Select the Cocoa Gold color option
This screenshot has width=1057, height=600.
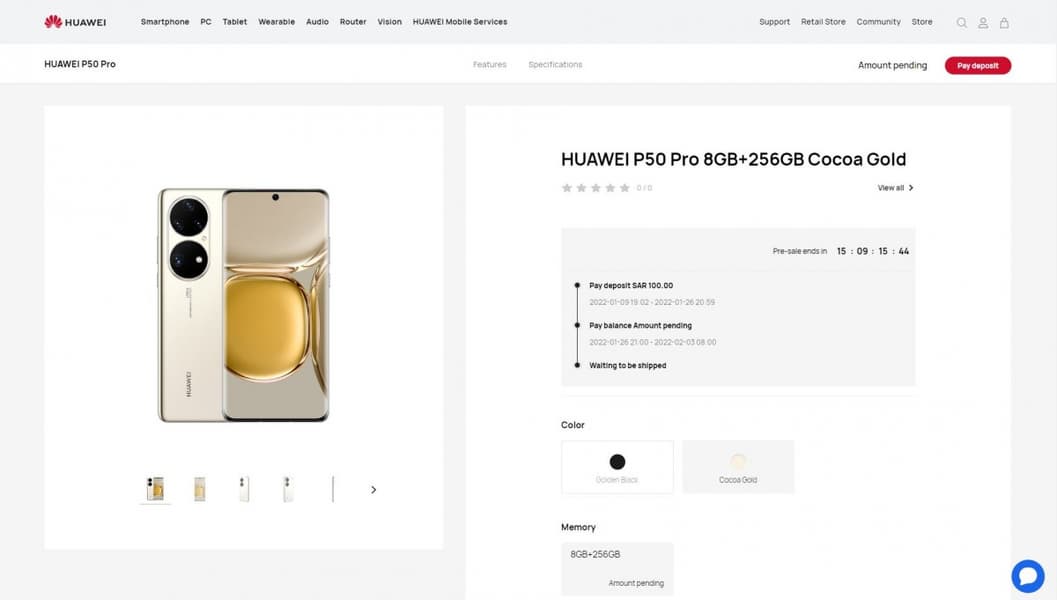738,467
